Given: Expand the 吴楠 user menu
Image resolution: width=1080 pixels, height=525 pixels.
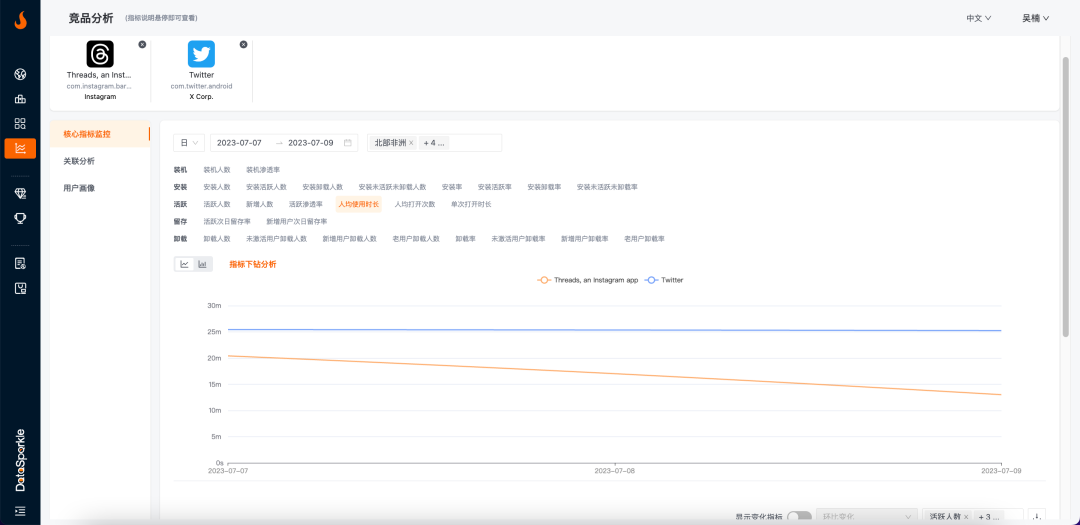Looking at the screenshot, I should tap(1035, 18).
